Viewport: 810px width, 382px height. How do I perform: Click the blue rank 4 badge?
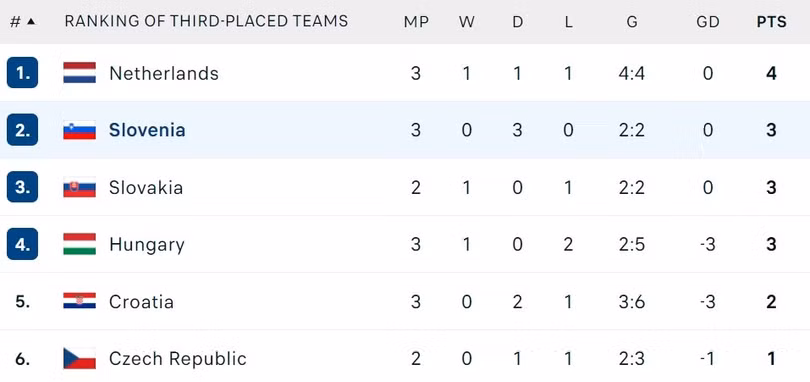click(x=22, y=244)
